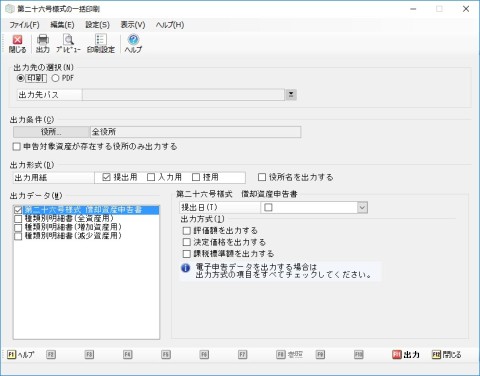480x376 pixels.
Task: Open the 編集(E) menu
Action: pyautogui.click(x=62, y=25)
